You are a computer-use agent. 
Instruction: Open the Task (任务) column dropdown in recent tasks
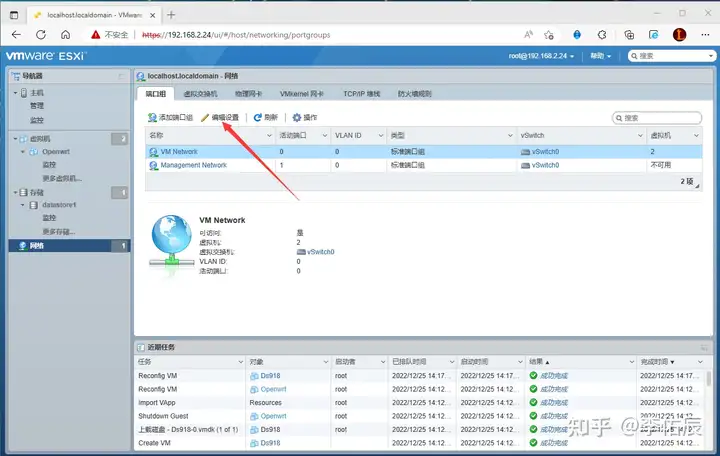241,362
